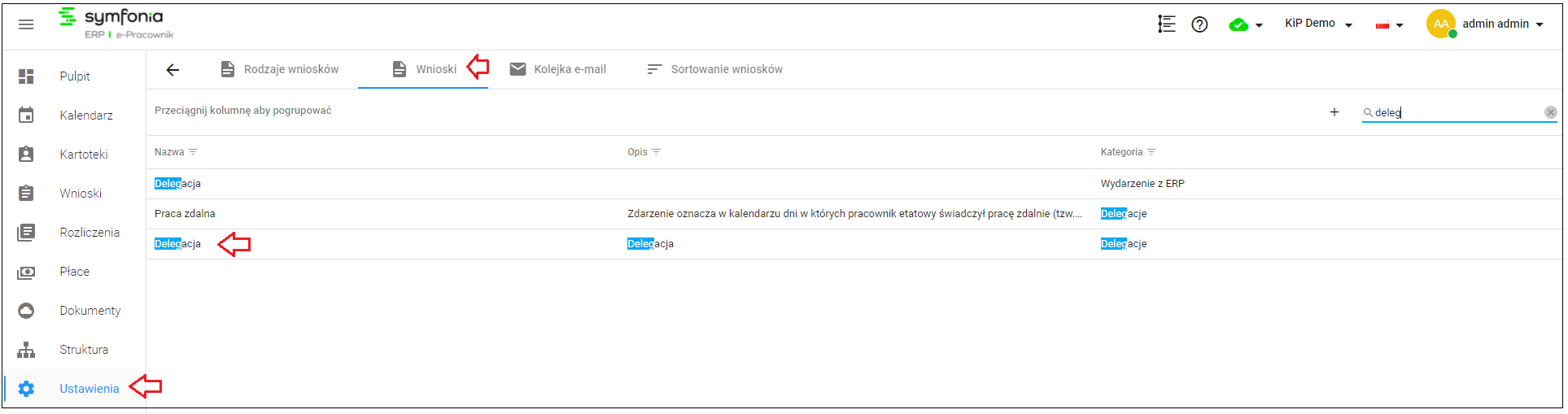
Task: Open Sortowanie wniosków tab
Action: point(714,69)
